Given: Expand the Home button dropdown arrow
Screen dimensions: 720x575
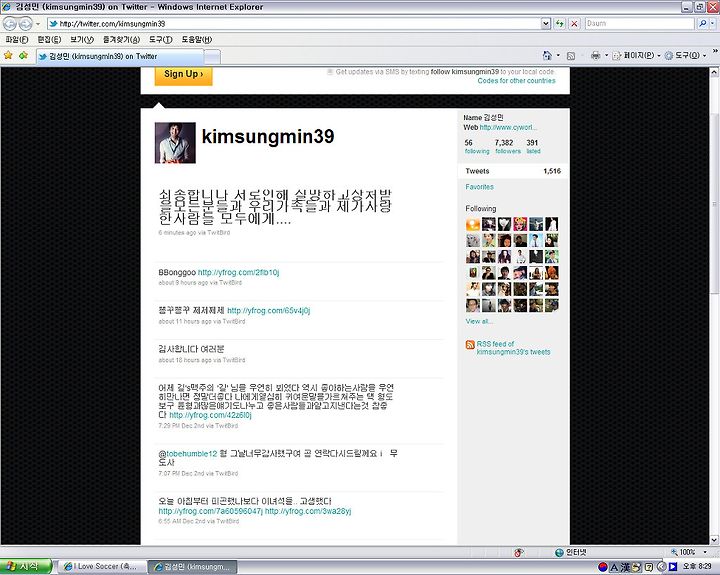Looking at the screenshot, I should pyautogui.click(x=558, y=56).
